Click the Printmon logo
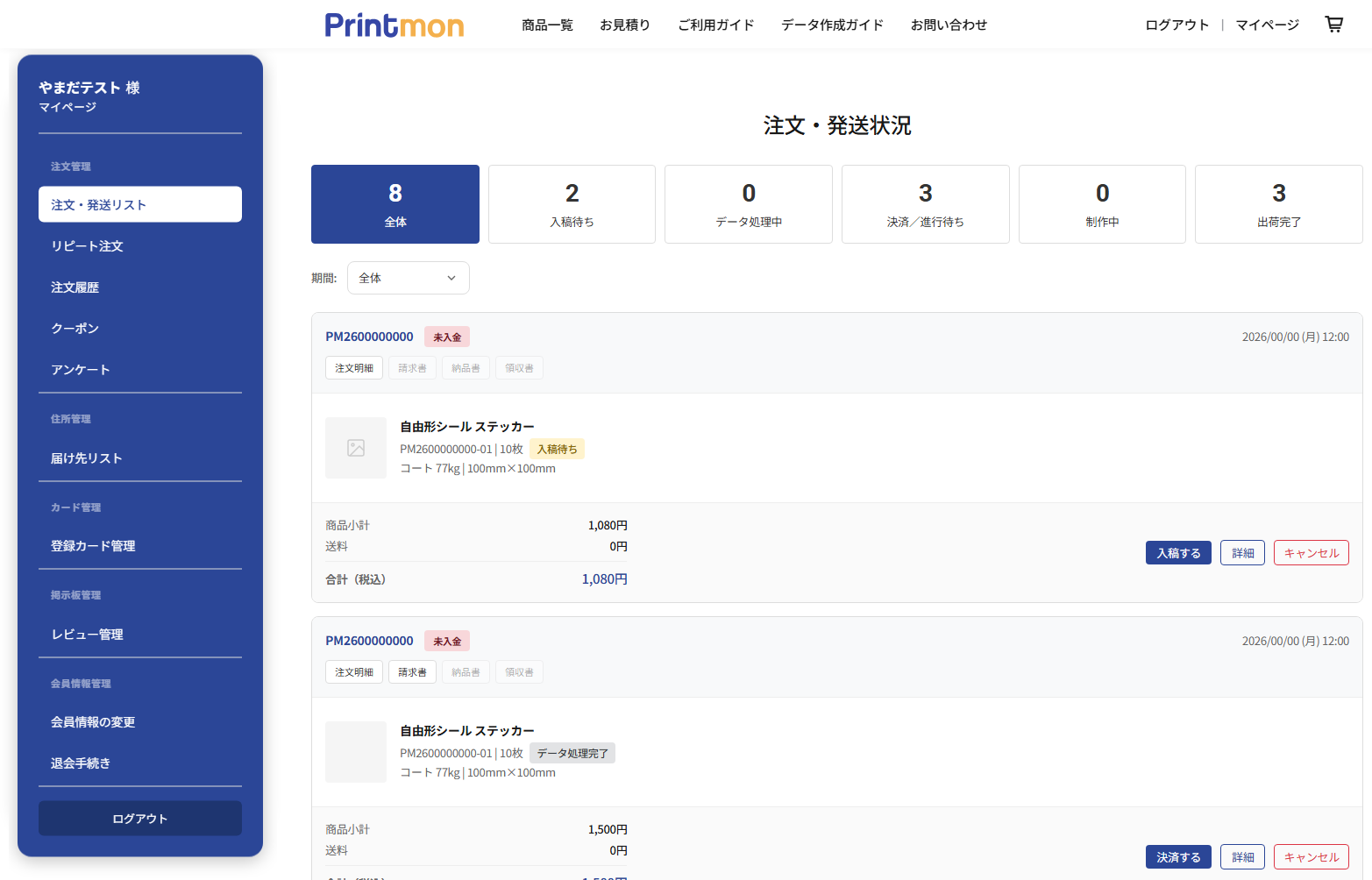 (394, 25)
